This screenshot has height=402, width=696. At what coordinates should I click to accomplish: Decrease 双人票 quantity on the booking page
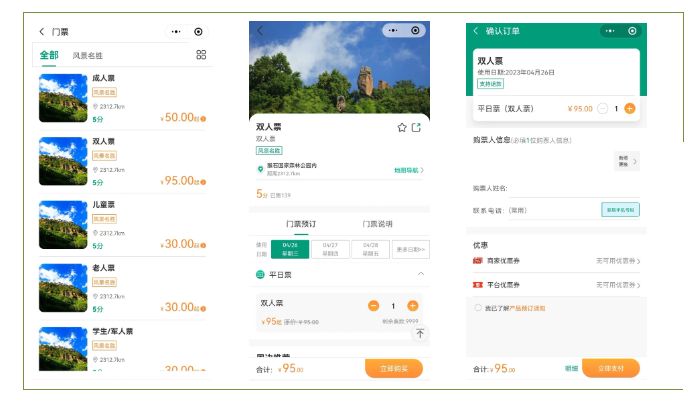click(x=374, y=305)
